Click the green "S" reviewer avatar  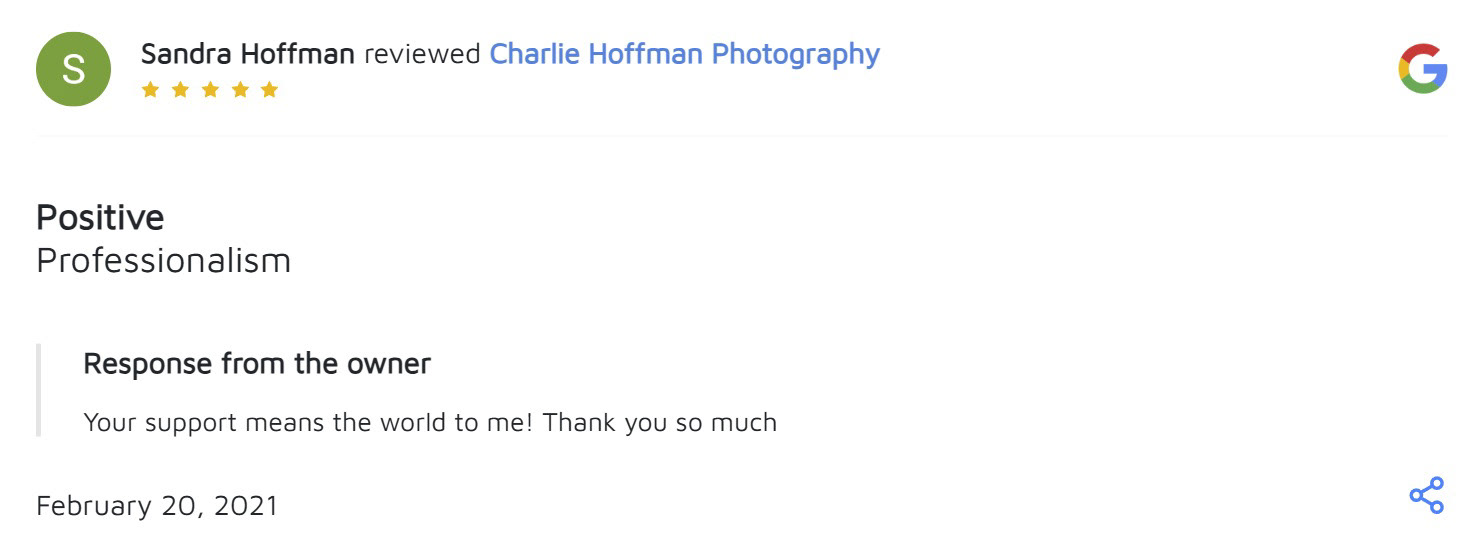coord(72,69)
